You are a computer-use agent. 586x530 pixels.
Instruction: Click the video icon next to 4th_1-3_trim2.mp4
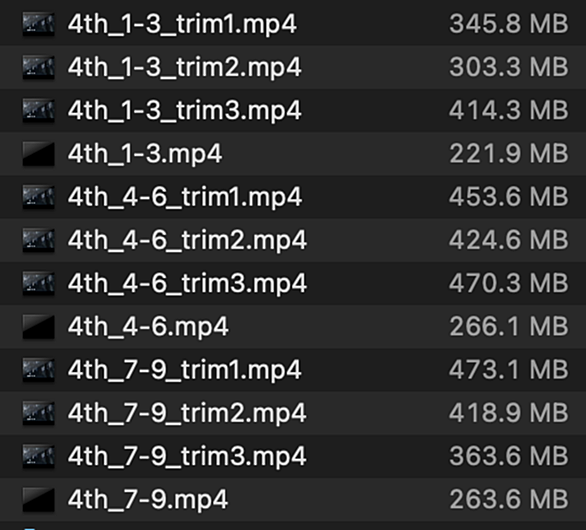coord(38,67)
